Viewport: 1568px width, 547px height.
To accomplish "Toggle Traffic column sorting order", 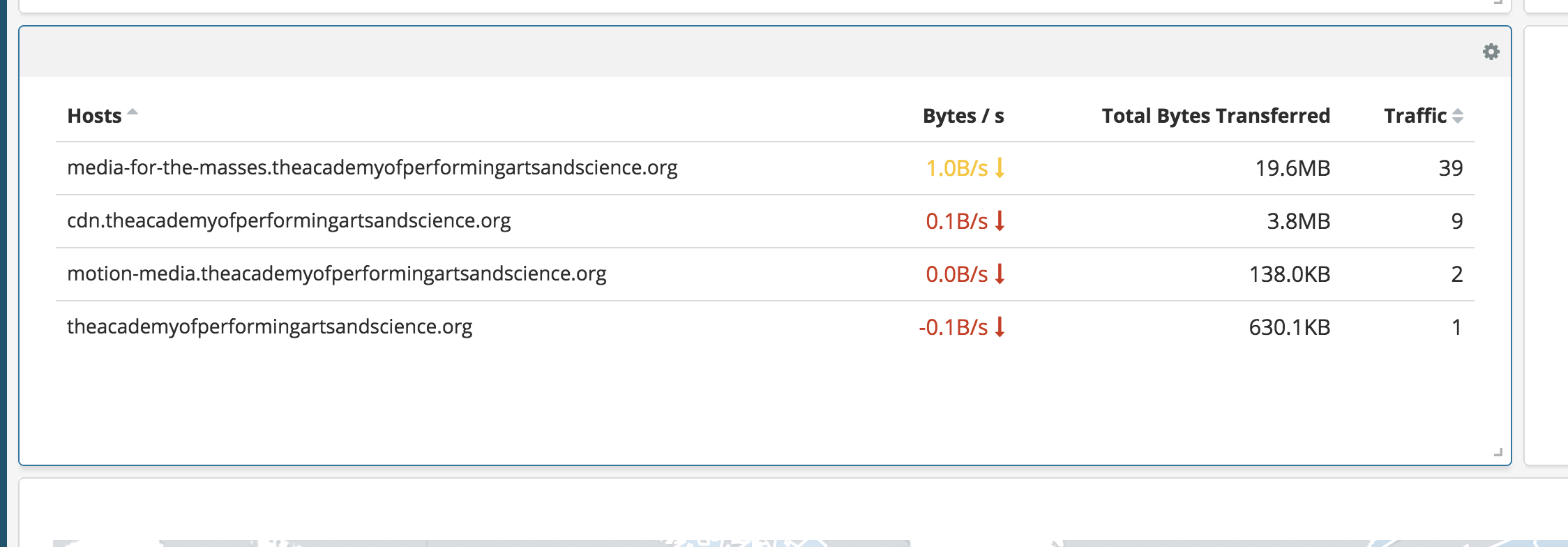I will coord(1416,116).
